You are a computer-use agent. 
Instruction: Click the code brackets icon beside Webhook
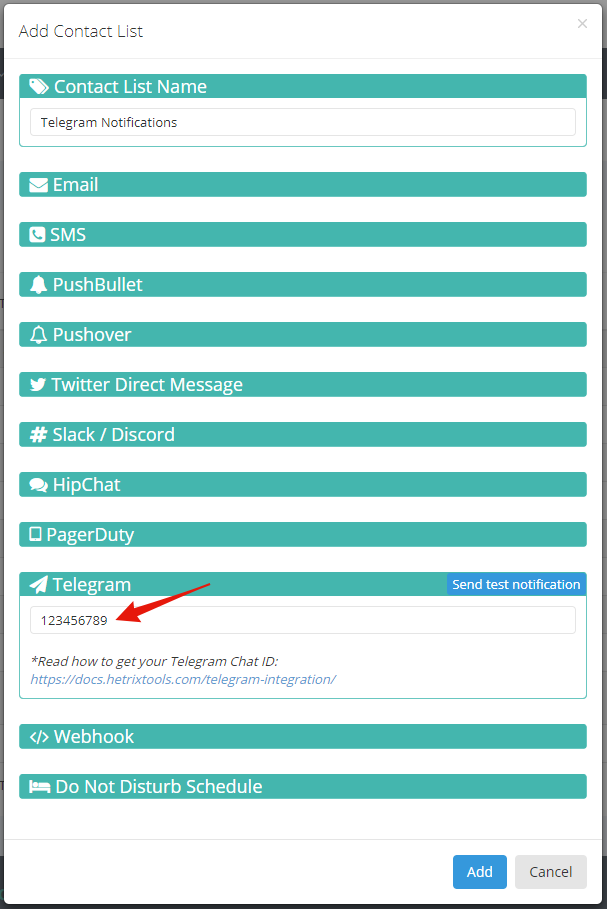[x=39, y=737]
